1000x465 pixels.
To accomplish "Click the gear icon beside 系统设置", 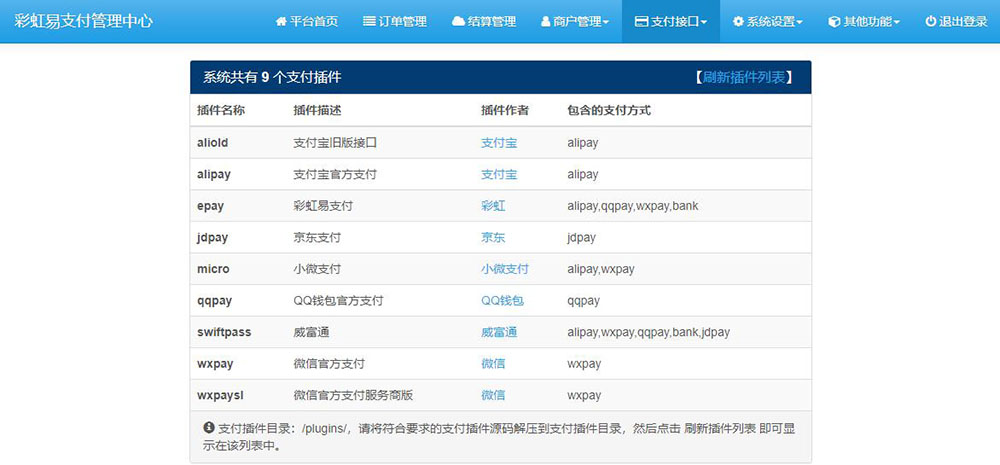I will click(738, 22).
